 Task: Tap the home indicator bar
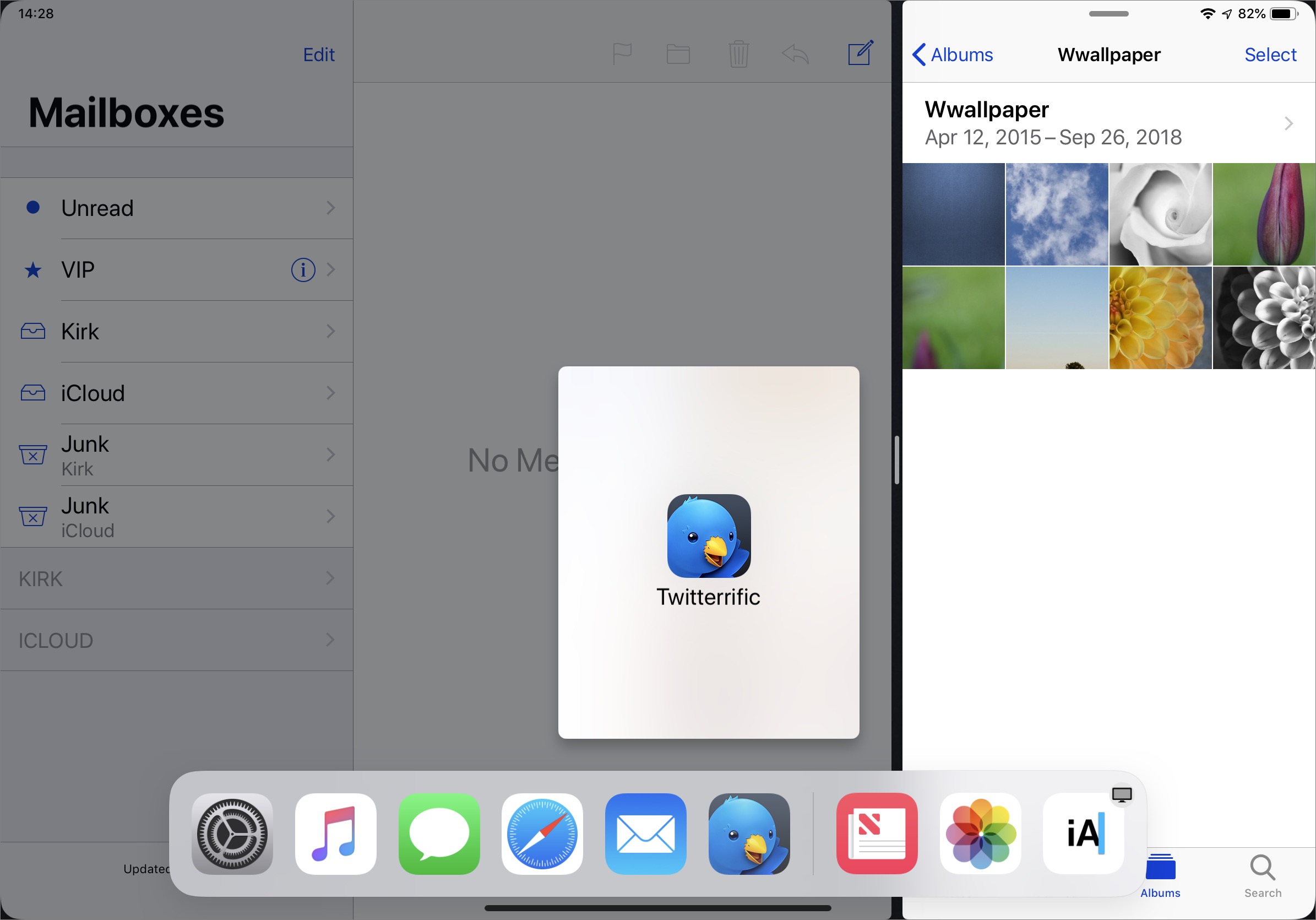(657, 908)
